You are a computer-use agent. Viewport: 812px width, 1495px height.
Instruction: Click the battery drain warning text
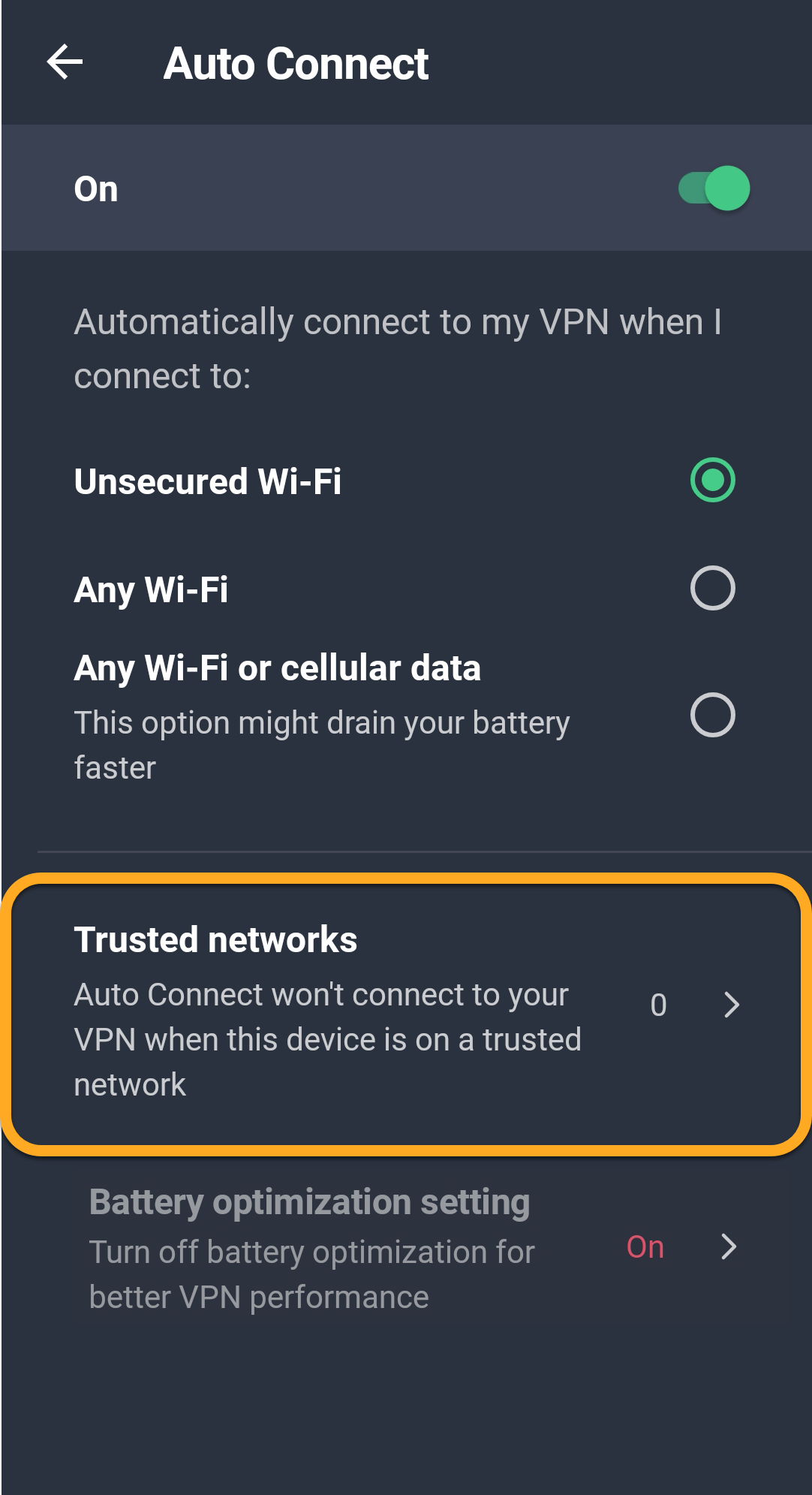pyautogui.click(x=321, y=745)
